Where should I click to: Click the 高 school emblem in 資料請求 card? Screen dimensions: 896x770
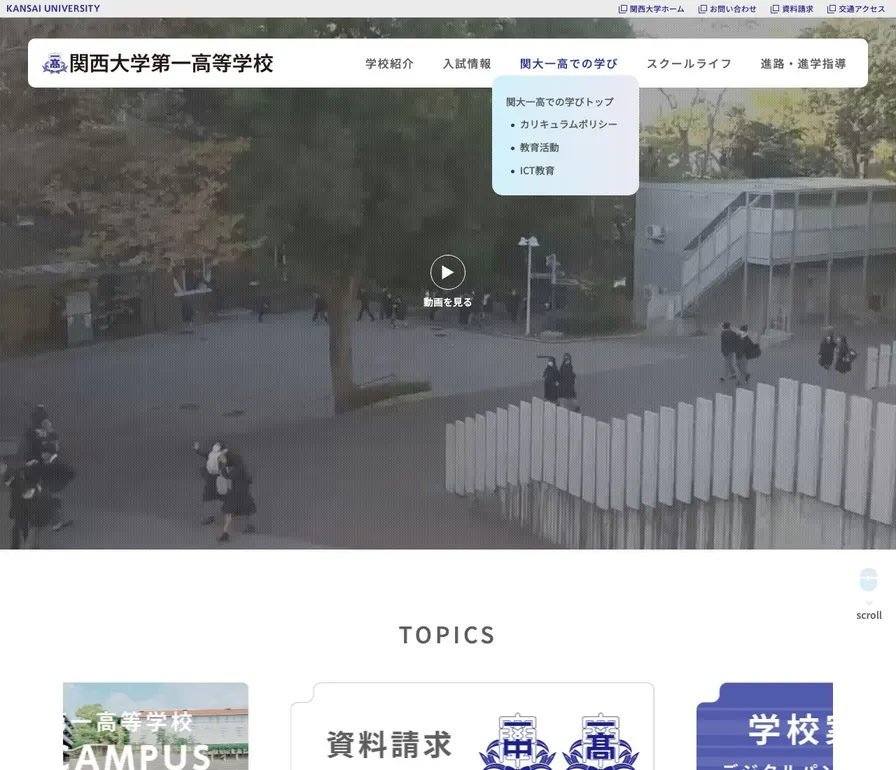(600, 742)
